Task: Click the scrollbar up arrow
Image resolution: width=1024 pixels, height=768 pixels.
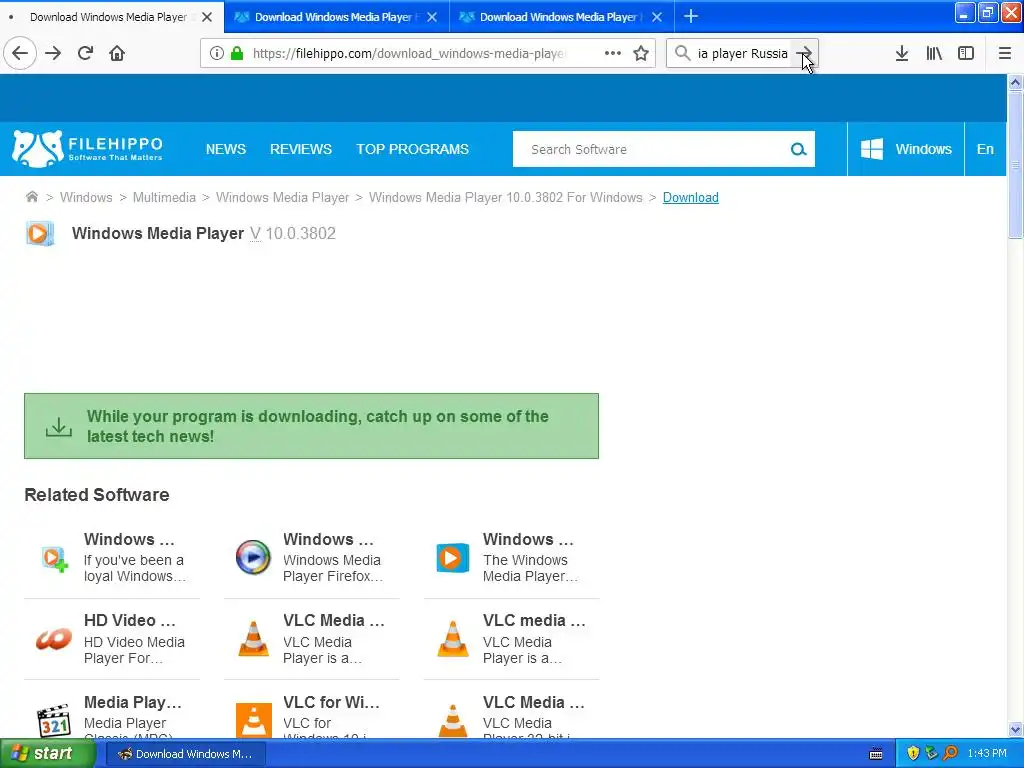Action: click(1015, 82)
